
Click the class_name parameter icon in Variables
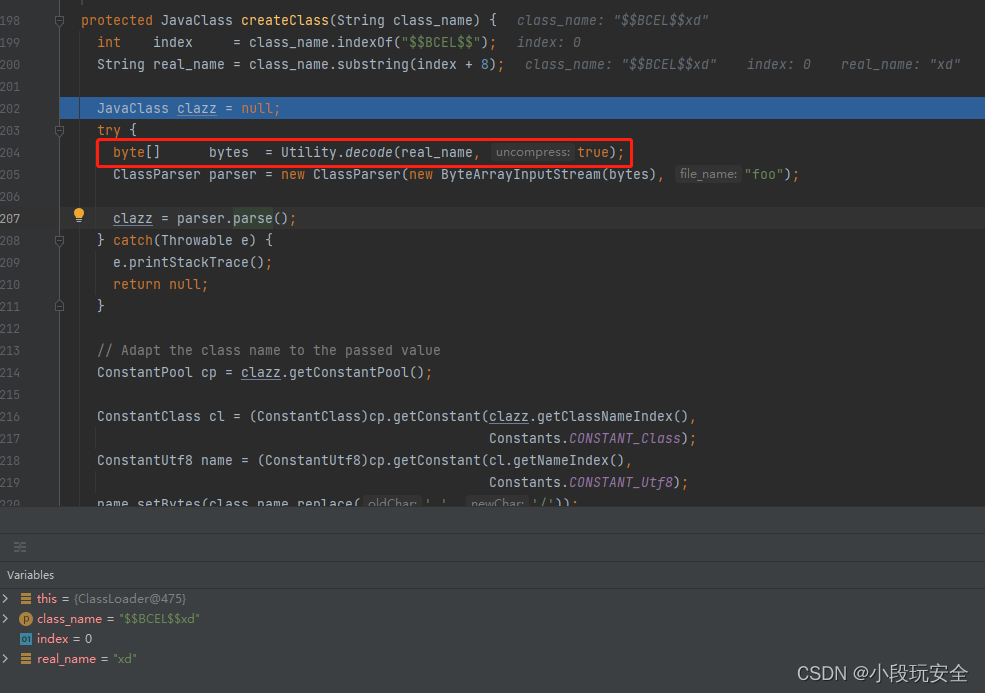pos(26,619)
